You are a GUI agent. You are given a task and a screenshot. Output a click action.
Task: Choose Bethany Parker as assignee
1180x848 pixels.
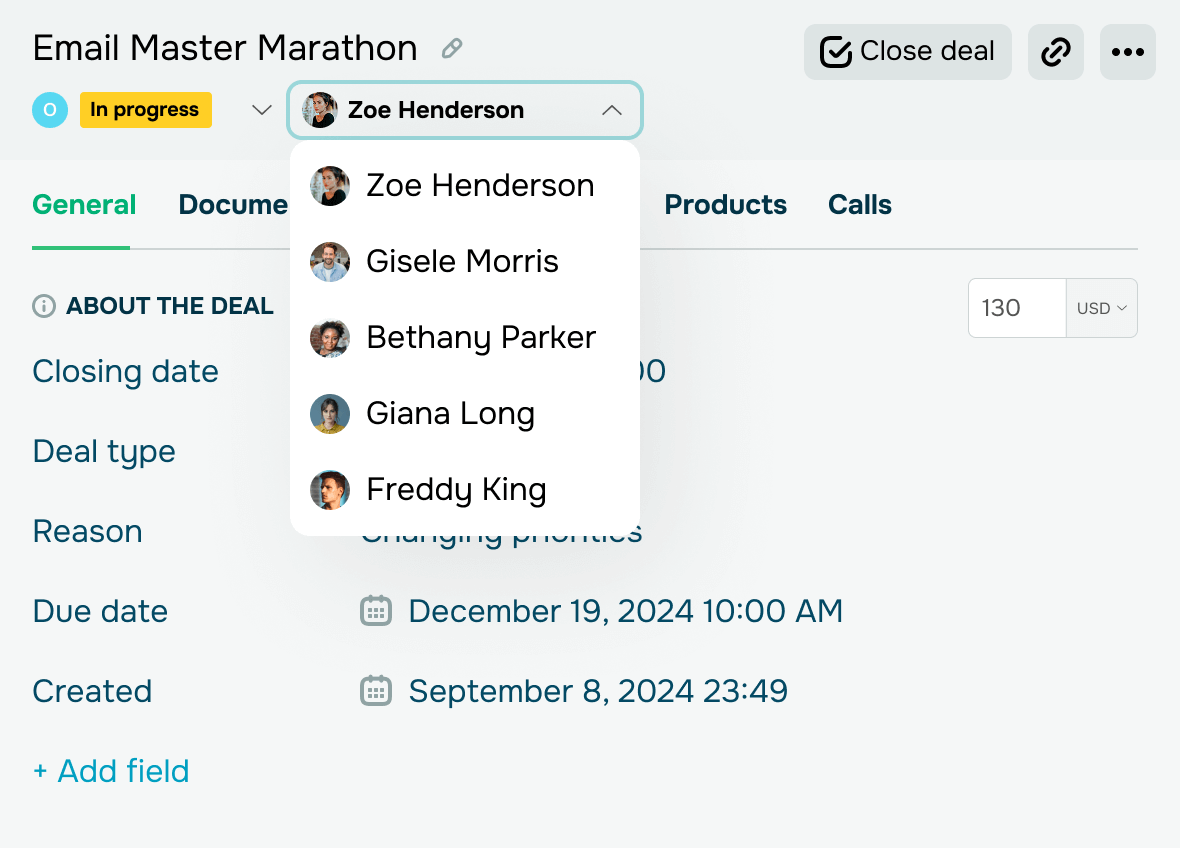(480, 338)
